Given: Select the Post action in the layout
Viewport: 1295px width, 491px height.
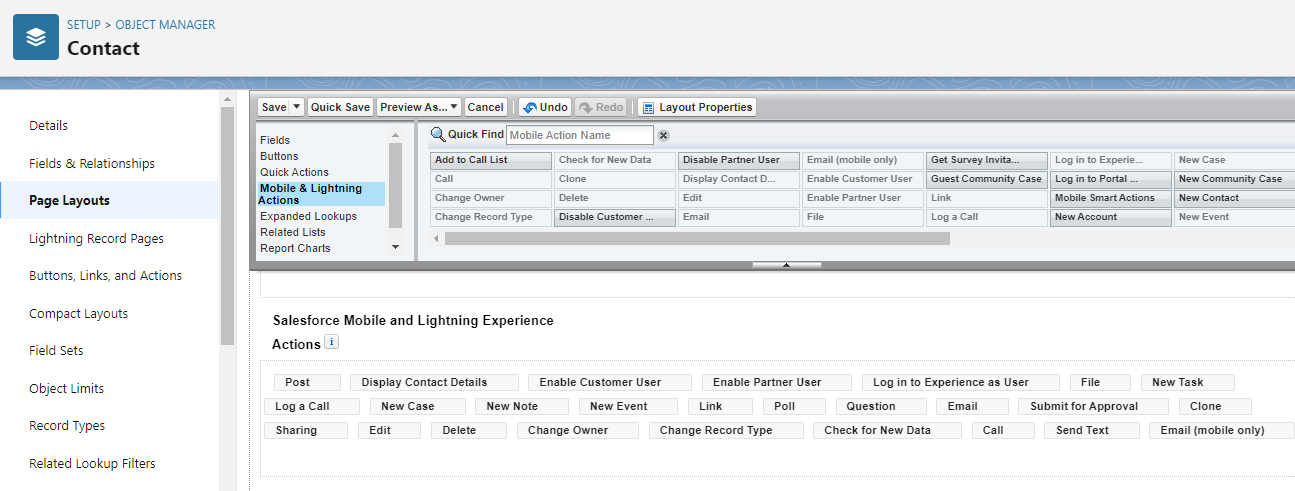Looking at the screenshot, I should (307, 382).
